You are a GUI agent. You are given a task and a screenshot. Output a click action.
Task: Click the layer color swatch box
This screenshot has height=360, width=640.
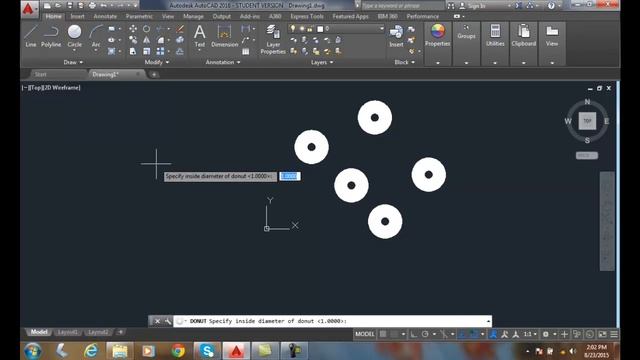point(320,29)
